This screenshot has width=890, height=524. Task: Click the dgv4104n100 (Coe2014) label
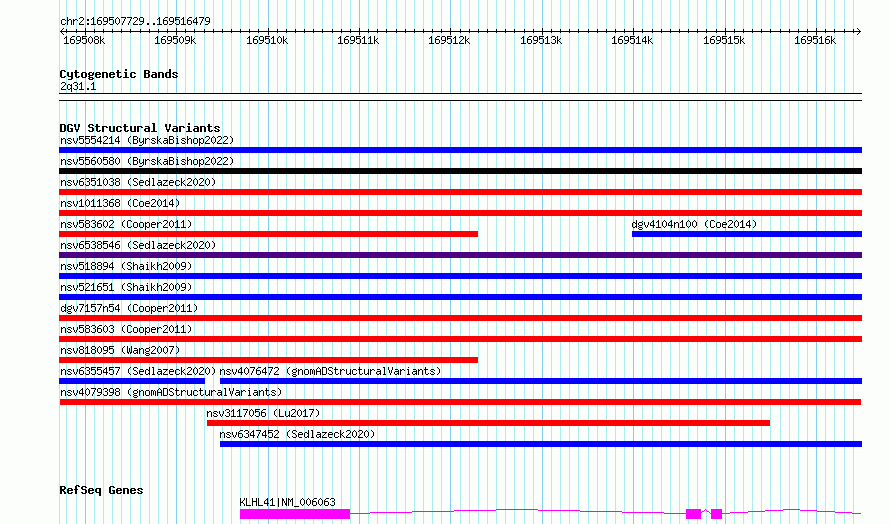click(x=694, y=224)
